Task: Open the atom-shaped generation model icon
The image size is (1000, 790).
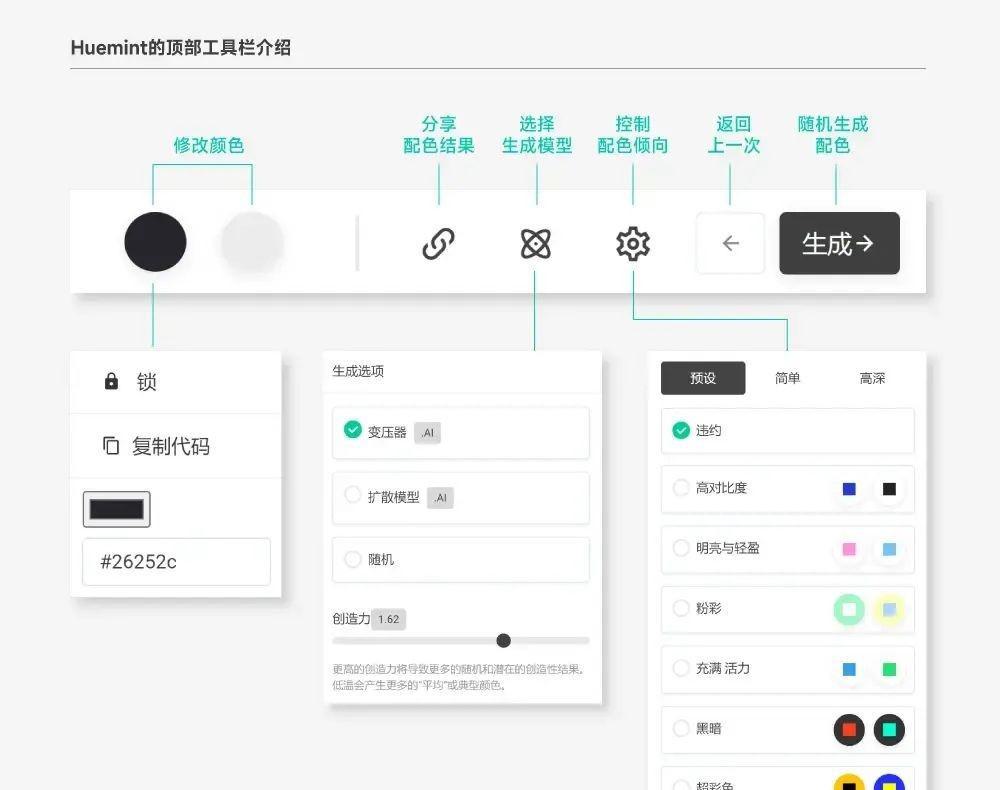Action: tap(536, 244)
